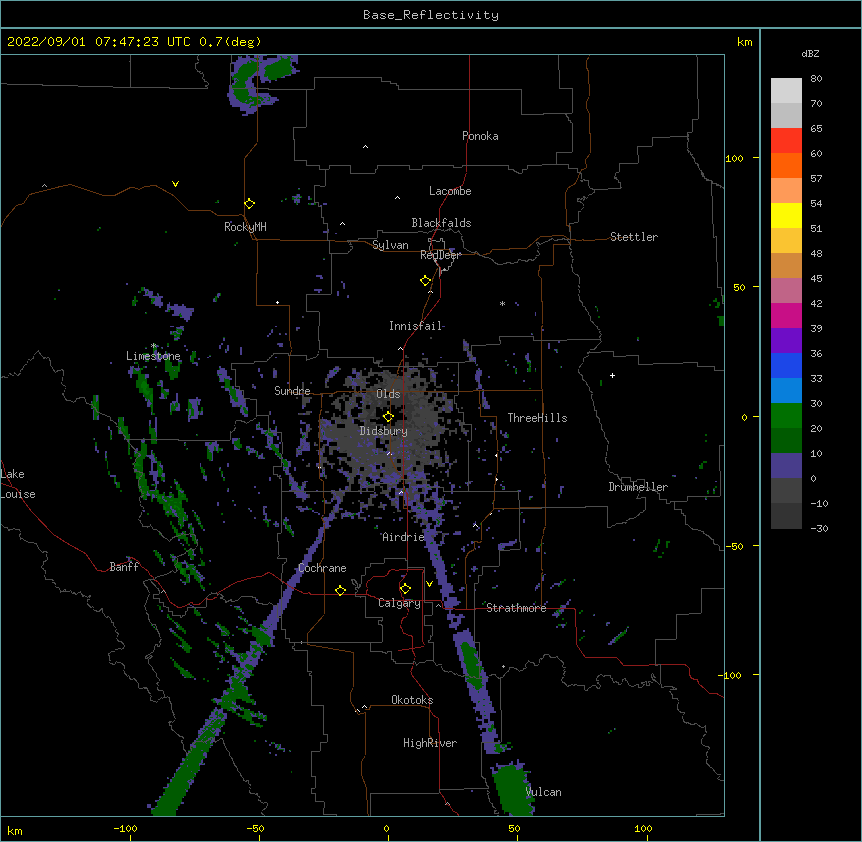This screenshot has width=862, height=842.
Task: Click the light gray 70-80 dBZ swatch
Action: pyautogui.click(x=786, y=91)
